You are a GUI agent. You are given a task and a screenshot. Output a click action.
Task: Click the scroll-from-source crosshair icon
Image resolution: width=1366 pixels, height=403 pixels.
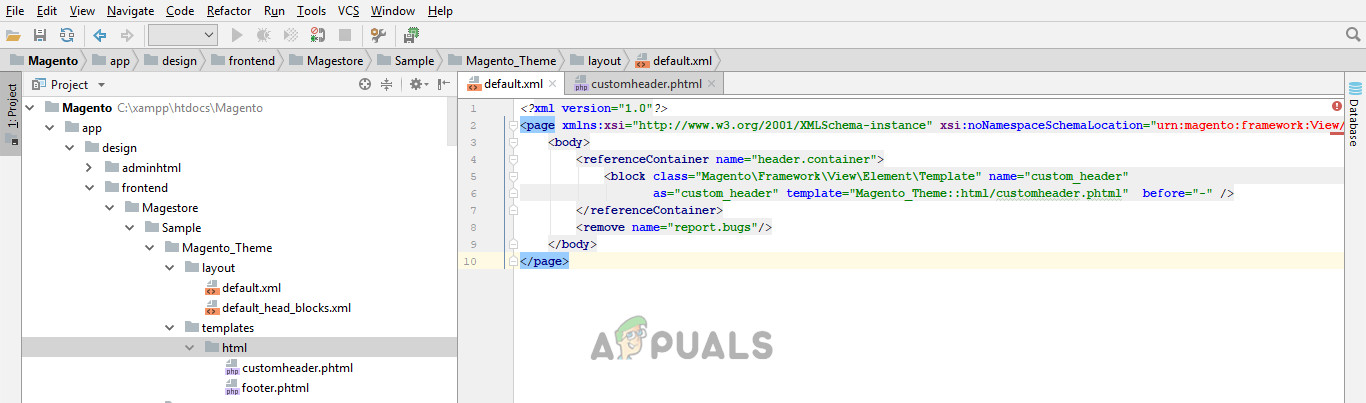point(365,85)
